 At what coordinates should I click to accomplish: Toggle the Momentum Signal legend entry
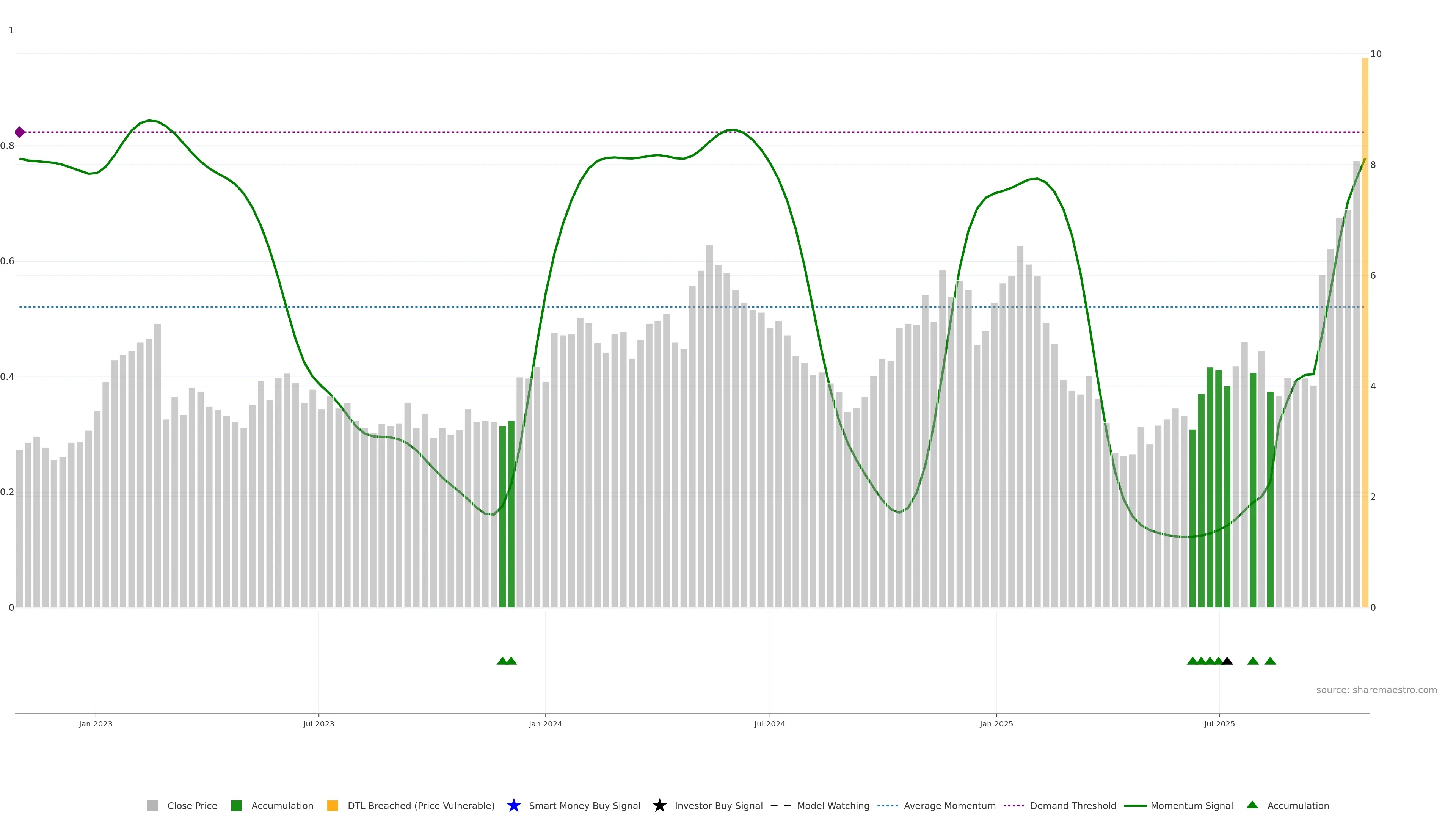pos(1191,805)
